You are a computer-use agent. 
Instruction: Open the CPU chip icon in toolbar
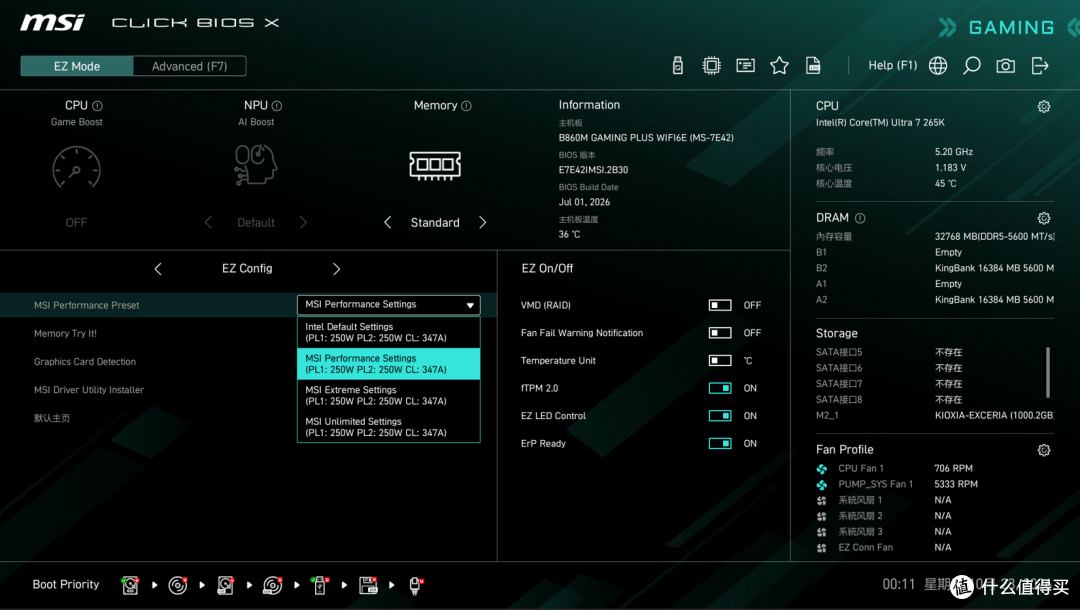click(x=712, y=65)
